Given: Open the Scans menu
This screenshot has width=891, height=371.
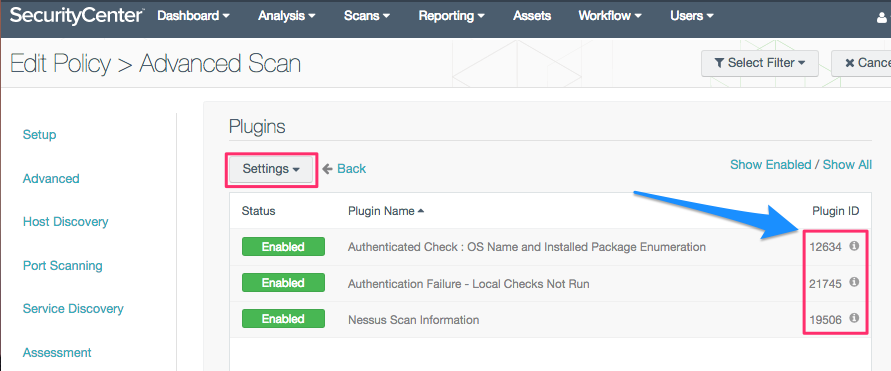Looking at the screenshot, I should click(x=367, y=16).
